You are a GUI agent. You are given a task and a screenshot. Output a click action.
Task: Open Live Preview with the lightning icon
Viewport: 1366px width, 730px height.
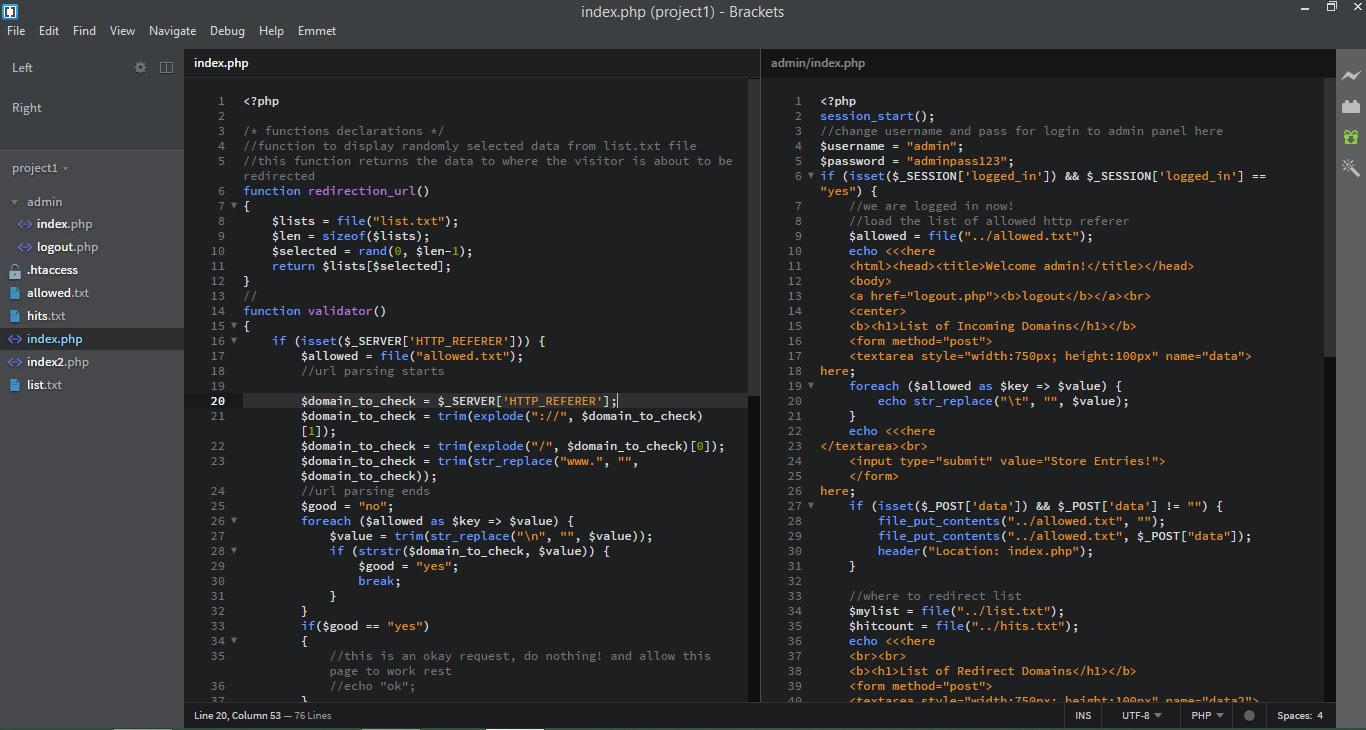click(1351, 75)
